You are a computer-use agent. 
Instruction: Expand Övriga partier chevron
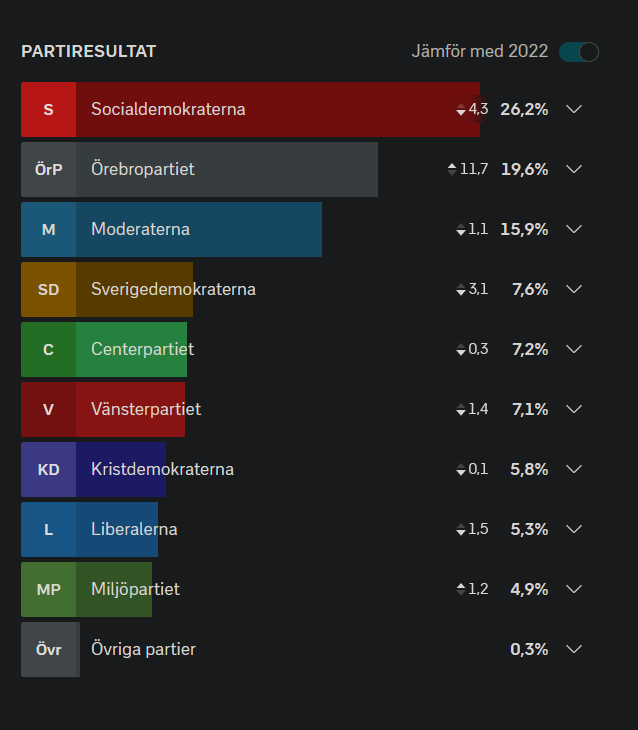pyautogui.click(x=574, y=649)
